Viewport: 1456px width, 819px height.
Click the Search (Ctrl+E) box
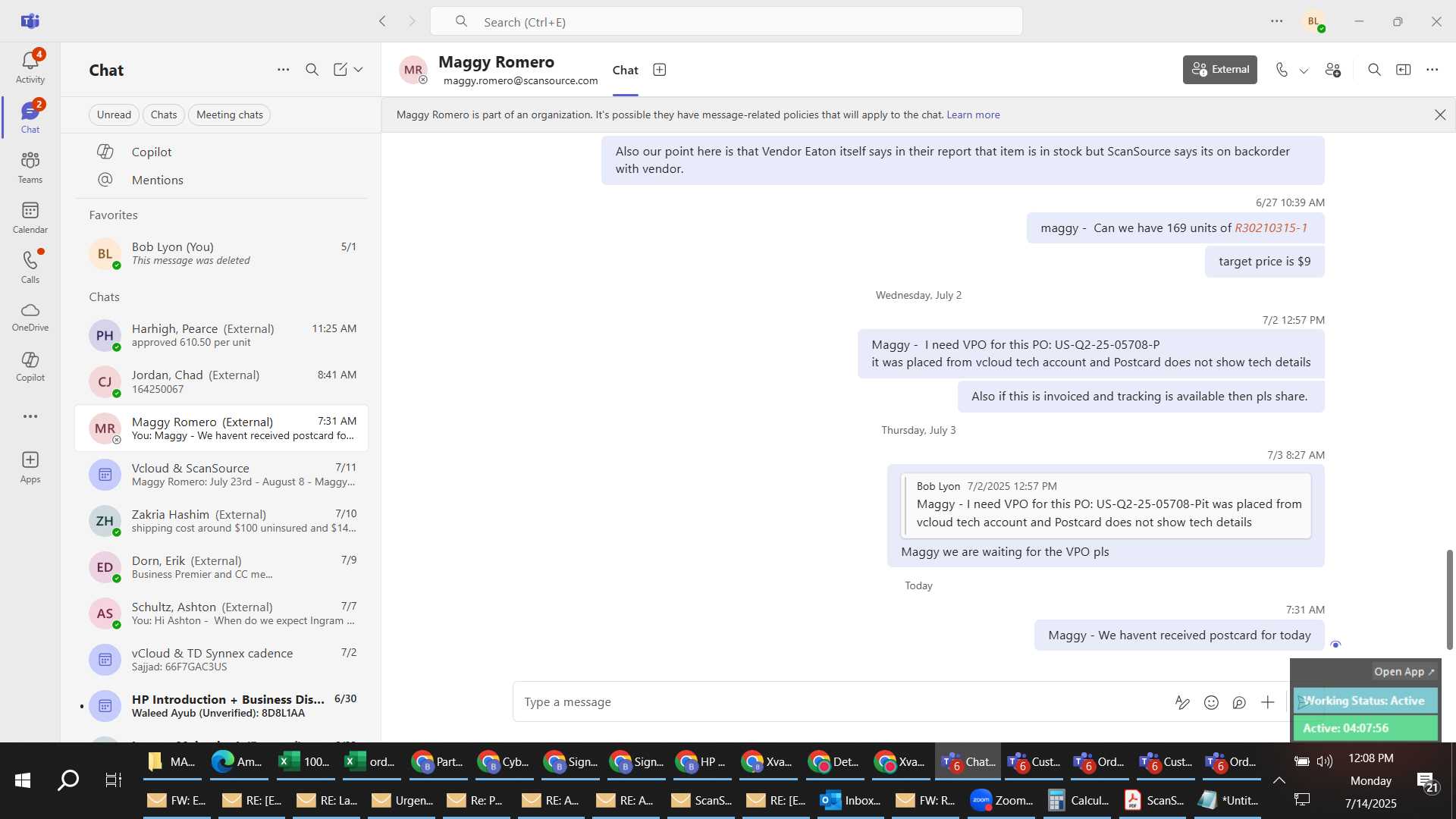point(726,21)
